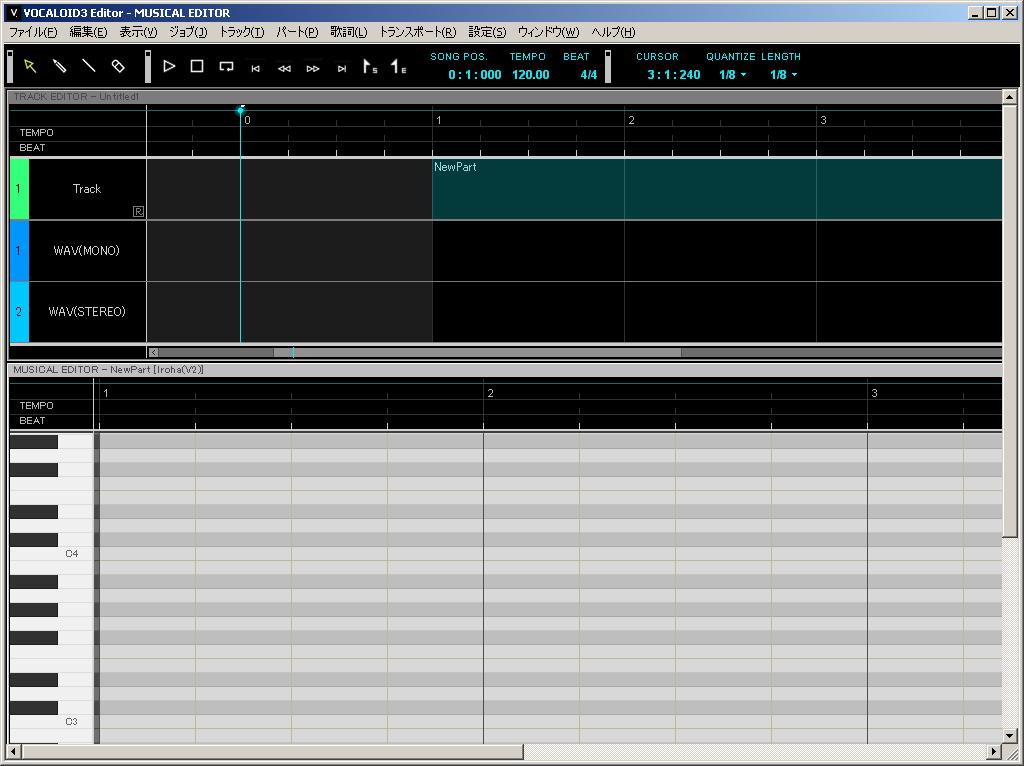Set the start marker flag

[x=370, y=66]
